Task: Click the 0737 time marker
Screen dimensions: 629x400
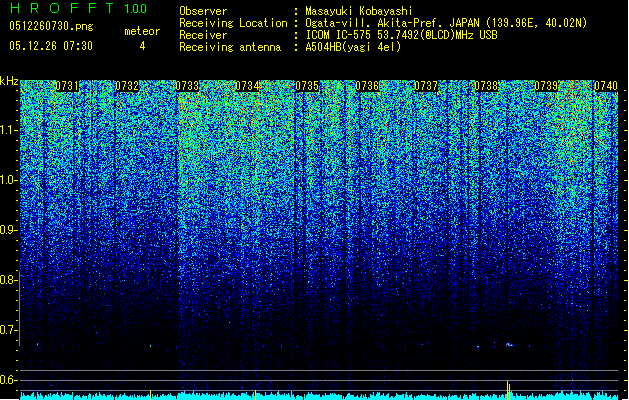Action: coord(426,86)
